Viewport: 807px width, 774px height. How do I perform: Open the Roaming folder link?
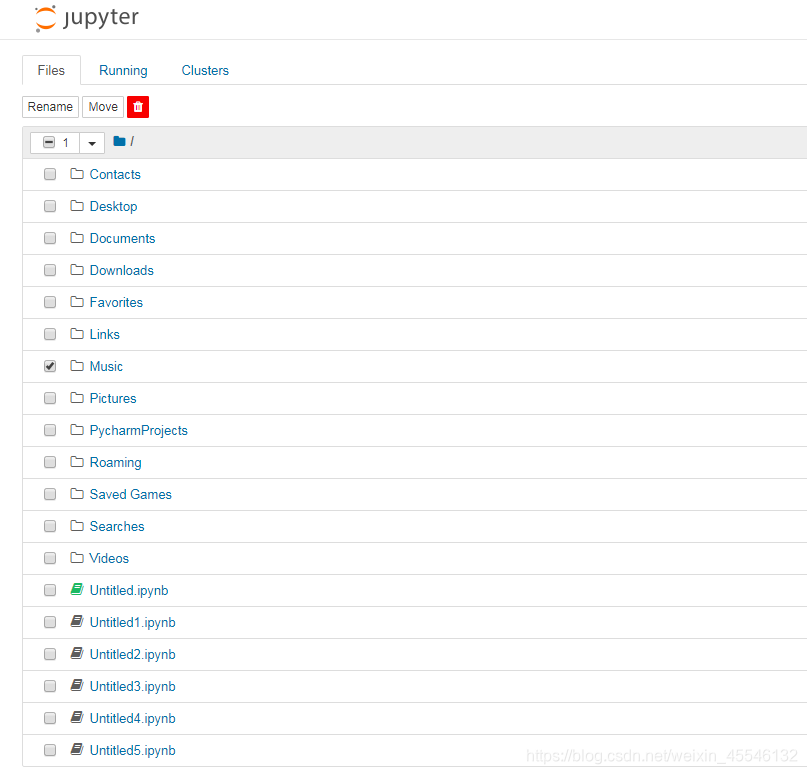(x=115, y=463)
